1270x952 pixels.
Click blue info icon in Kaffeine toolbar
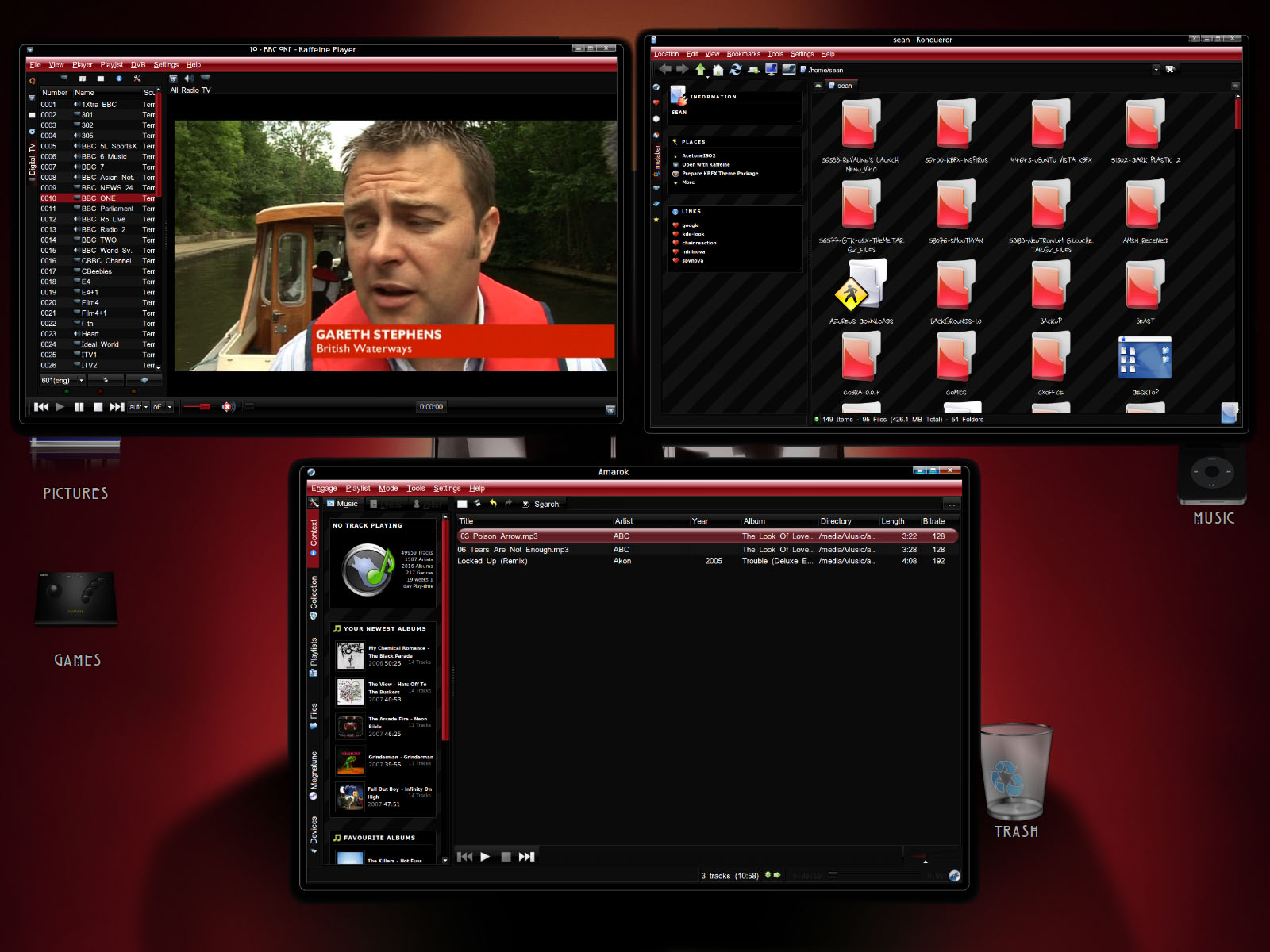119,79
